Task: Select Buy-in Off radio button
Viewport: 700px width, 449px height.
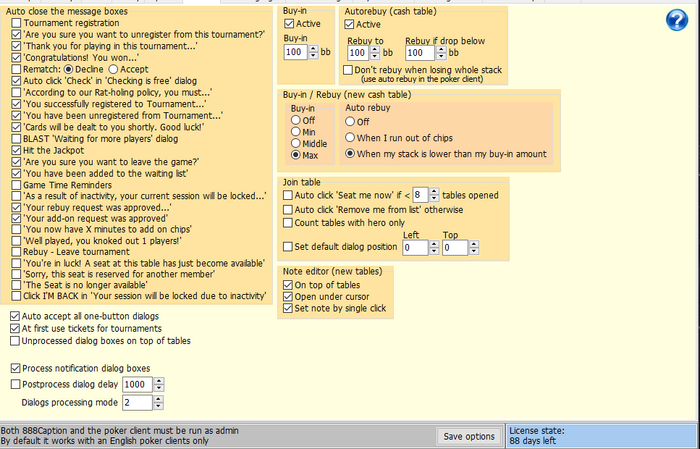Action: [x=296, y=120]
